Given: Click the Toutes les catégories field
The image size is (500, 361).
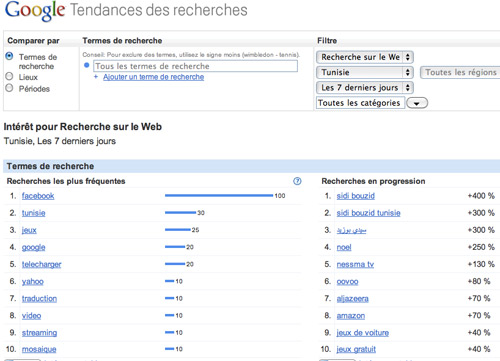Looking at the screenshot, I should [x=360, y=103].
